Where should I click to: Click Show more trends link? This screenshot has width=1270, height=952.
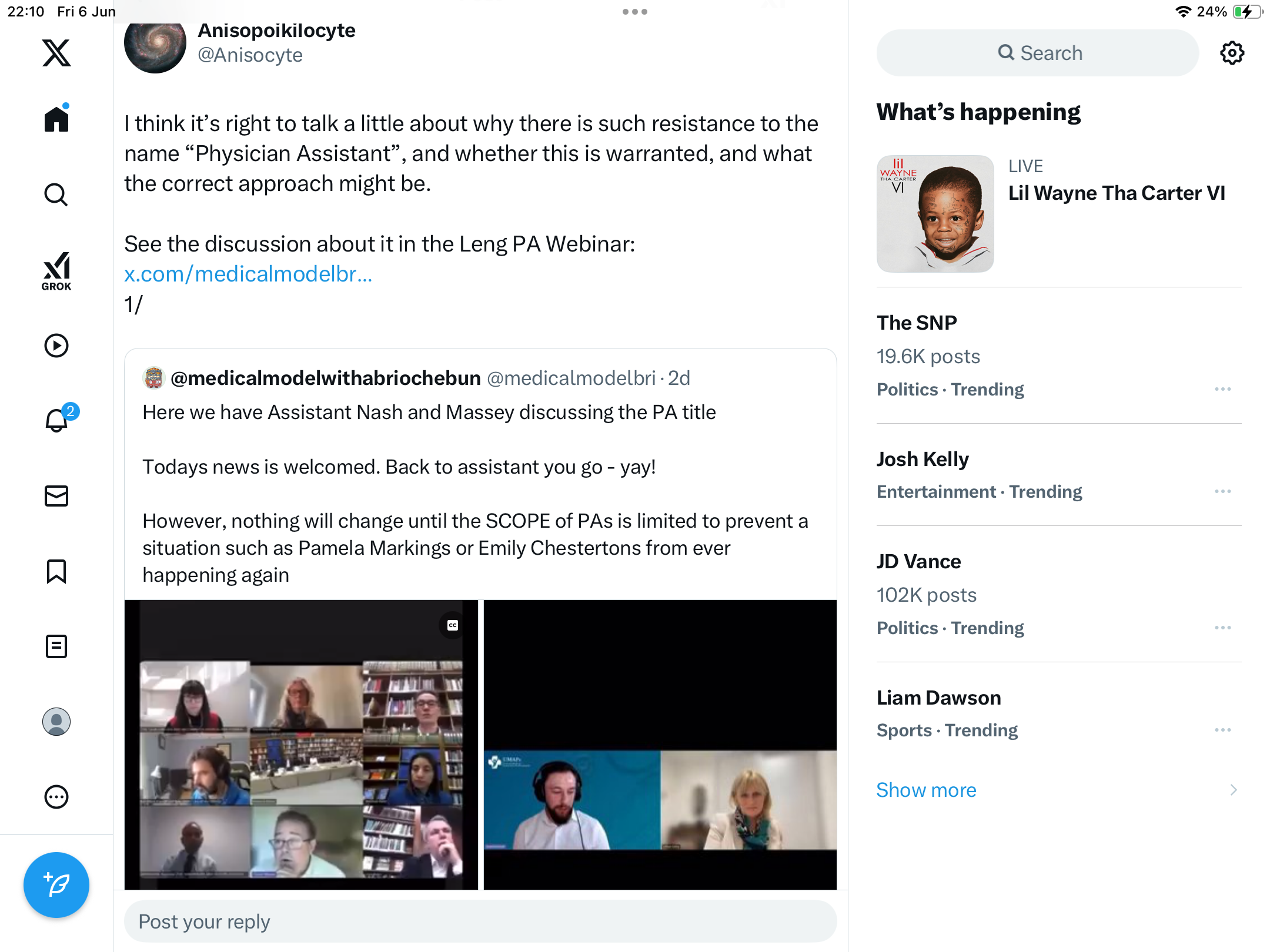pos(926,790)
